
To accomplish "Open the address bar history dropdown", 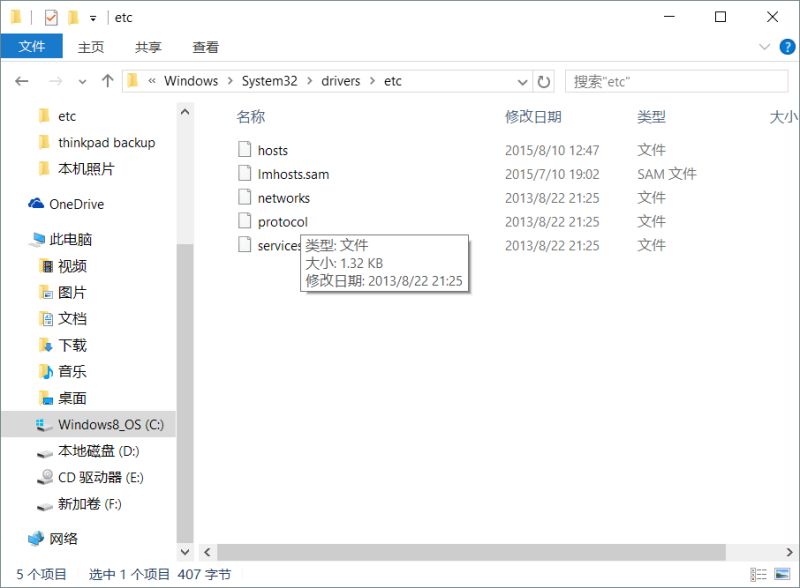I will pyautogui.click(x=522, y=81).
